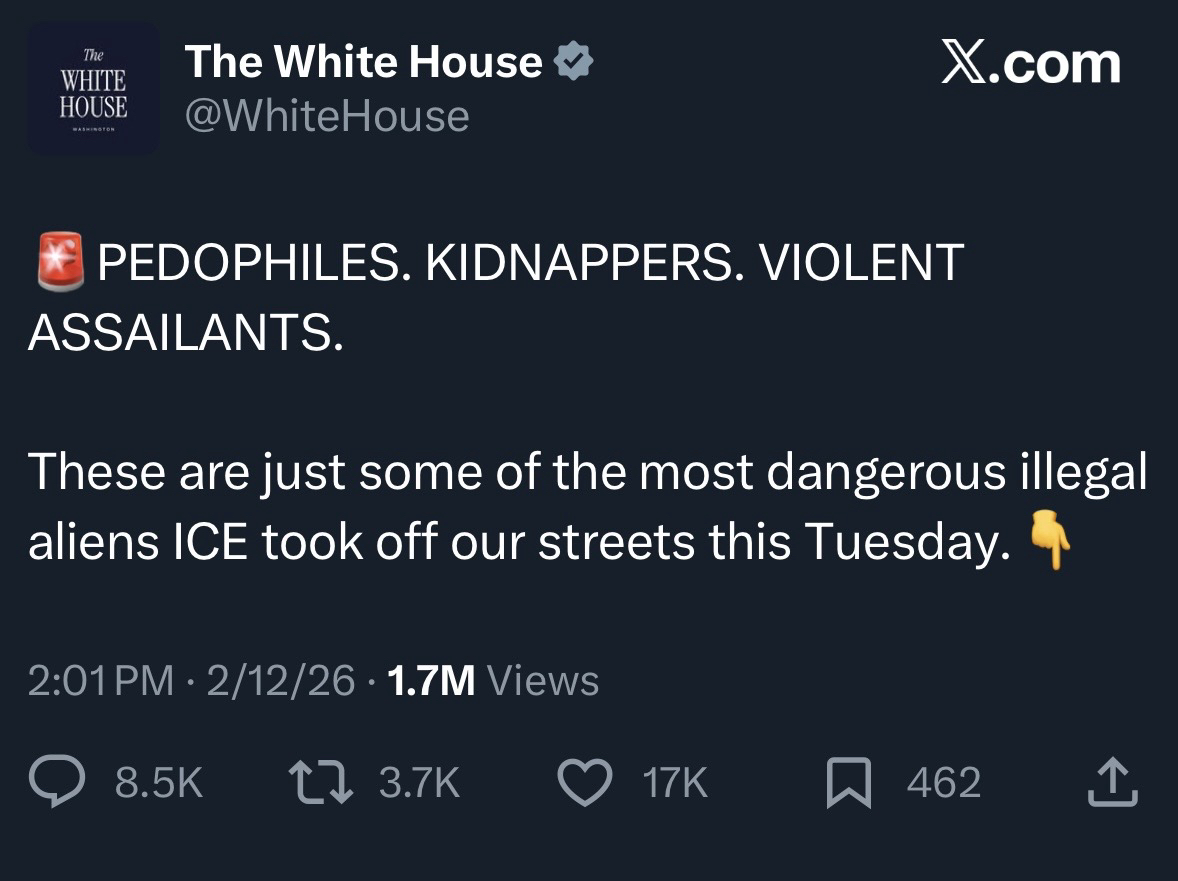Image resolution: width=1178 pixels, height=881 pixels.
Task: Click the display name "The White House"
Action: click(x=363, y=62)
